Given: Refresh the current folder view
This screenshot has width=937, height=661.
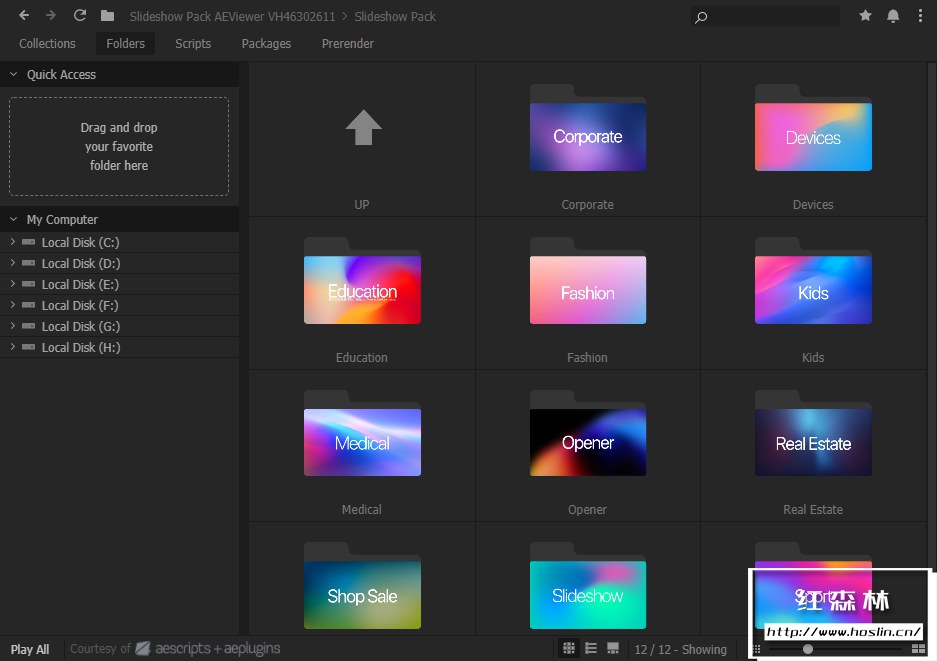Looking at the screenshot, I should pyautogui.click(x=80, y=16).
